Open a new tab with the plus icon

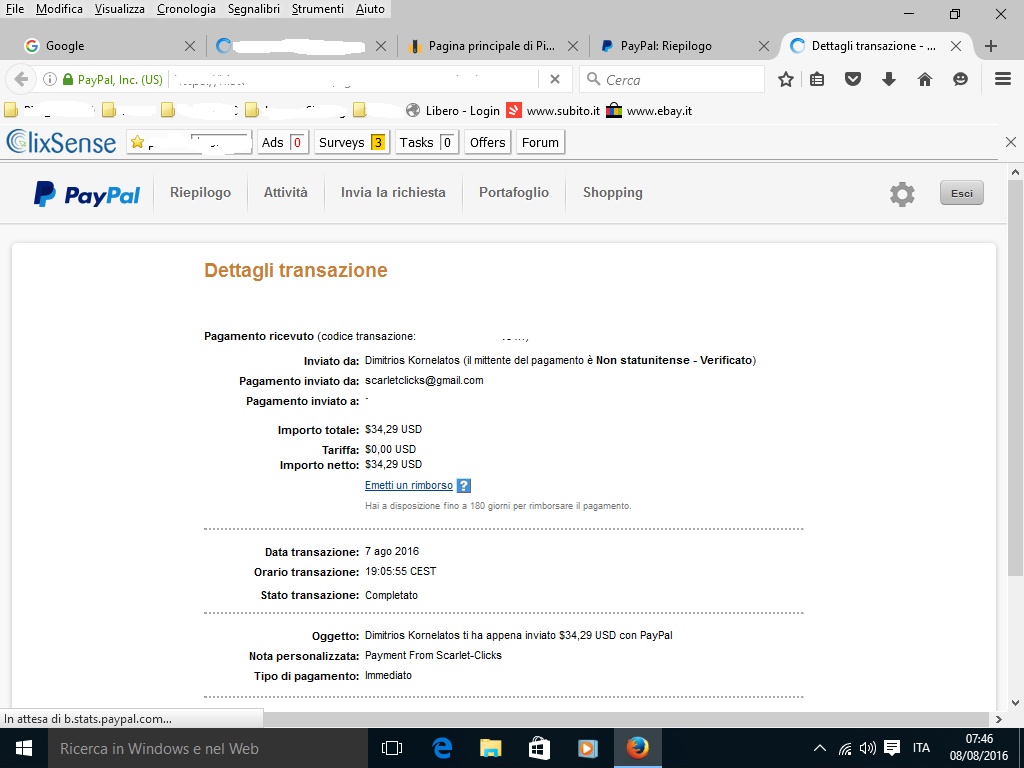[x=991, y=46]
